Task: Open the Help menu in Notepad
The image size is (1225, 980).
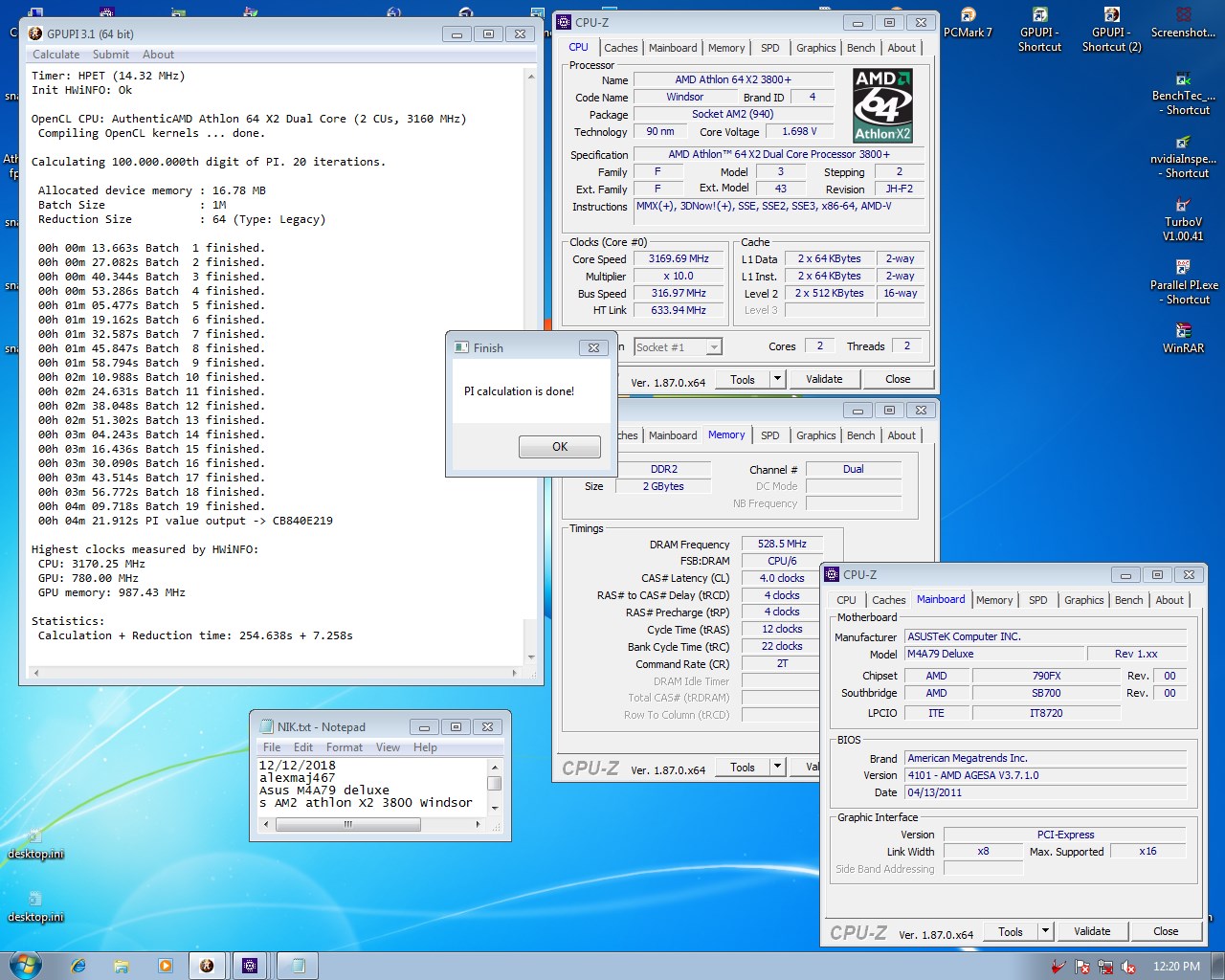Action: (x=425, y=747)
